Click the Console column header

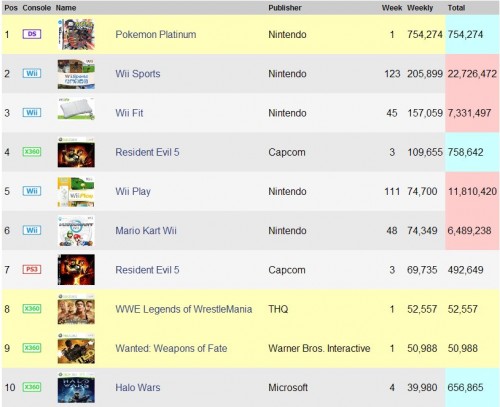pyautogui.click(x=37, y=8)
